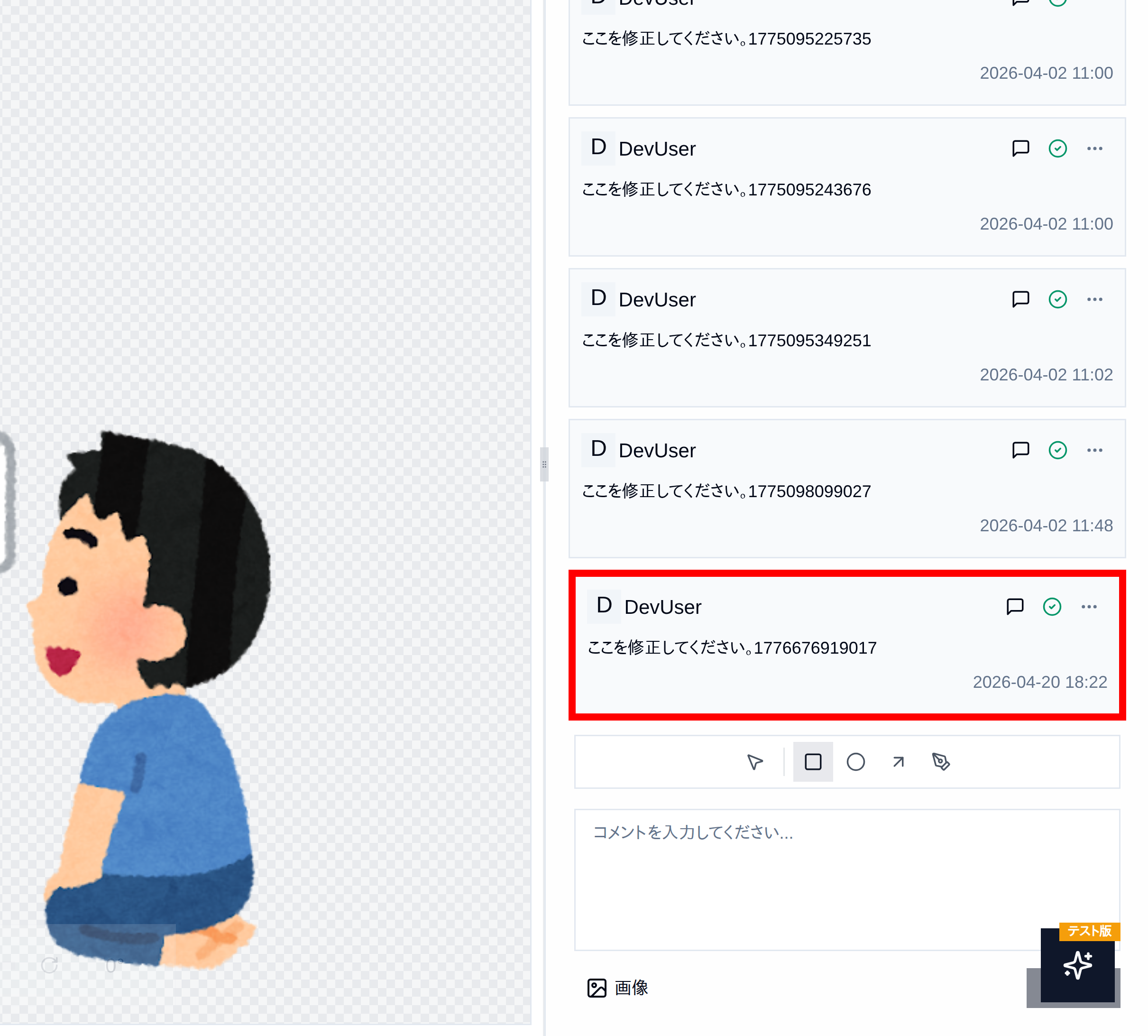The width and height of the screenshot is (1148, 1036).
Task: Click the テスト版 badge
Action: 1089,931
